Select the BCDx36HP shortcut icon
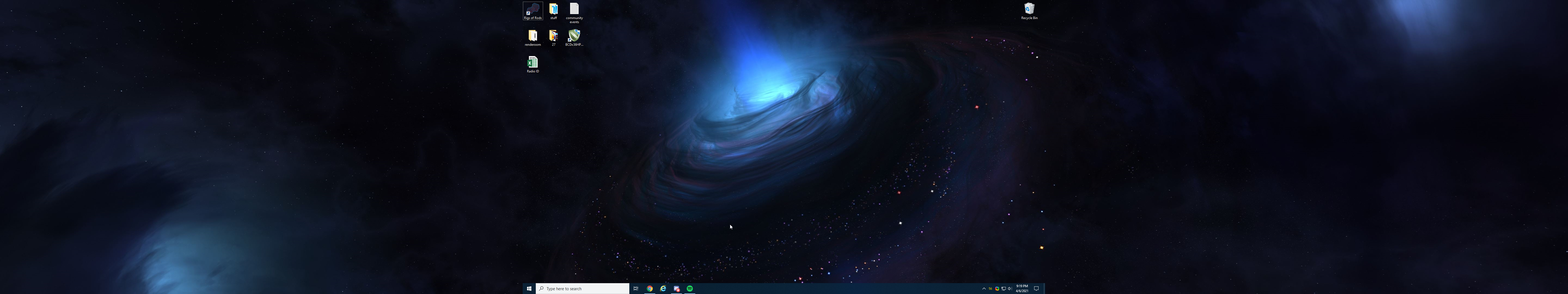 [574, 36]
